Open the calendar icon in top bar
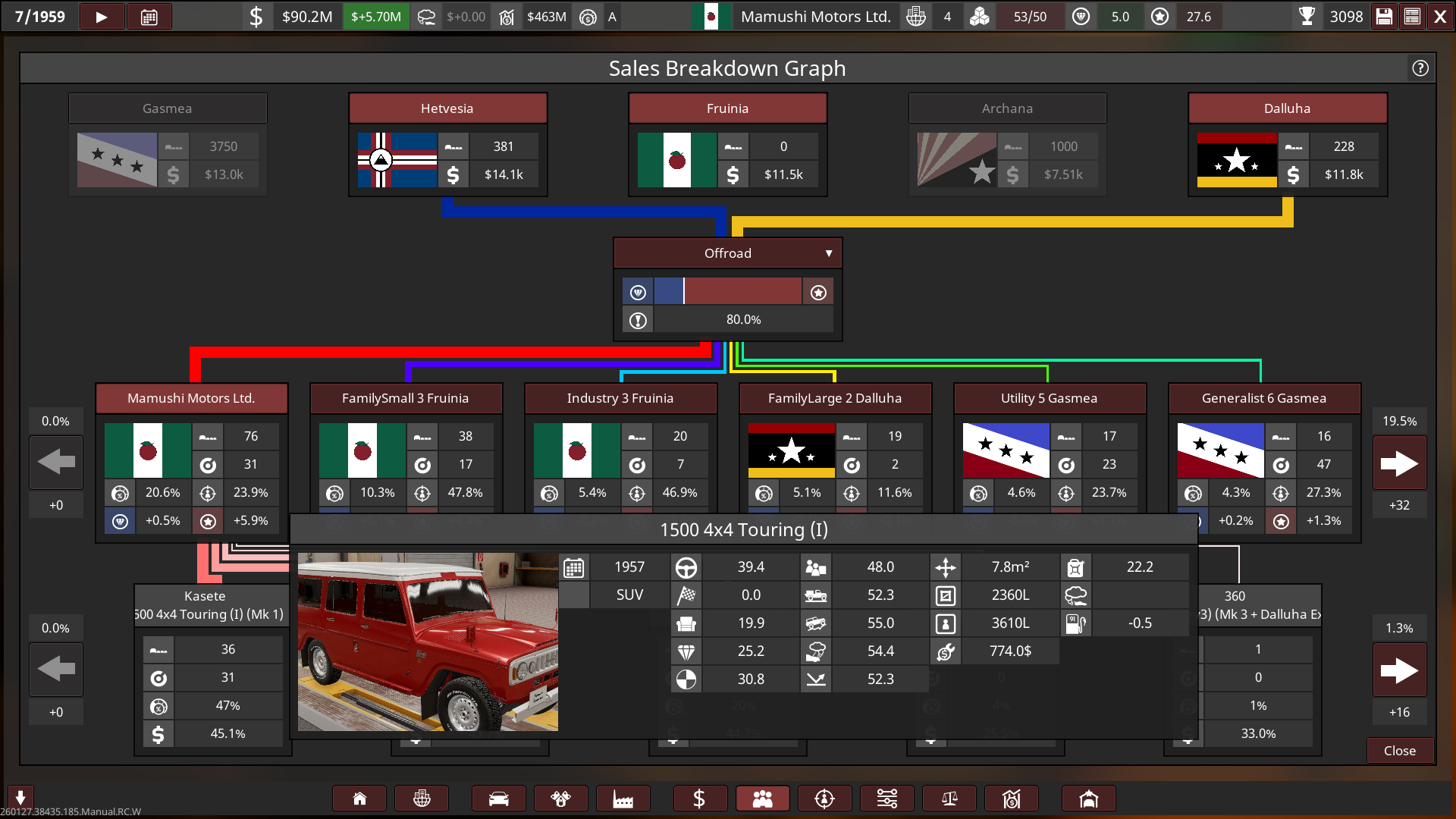The image size is (1456, 819). 149,17
